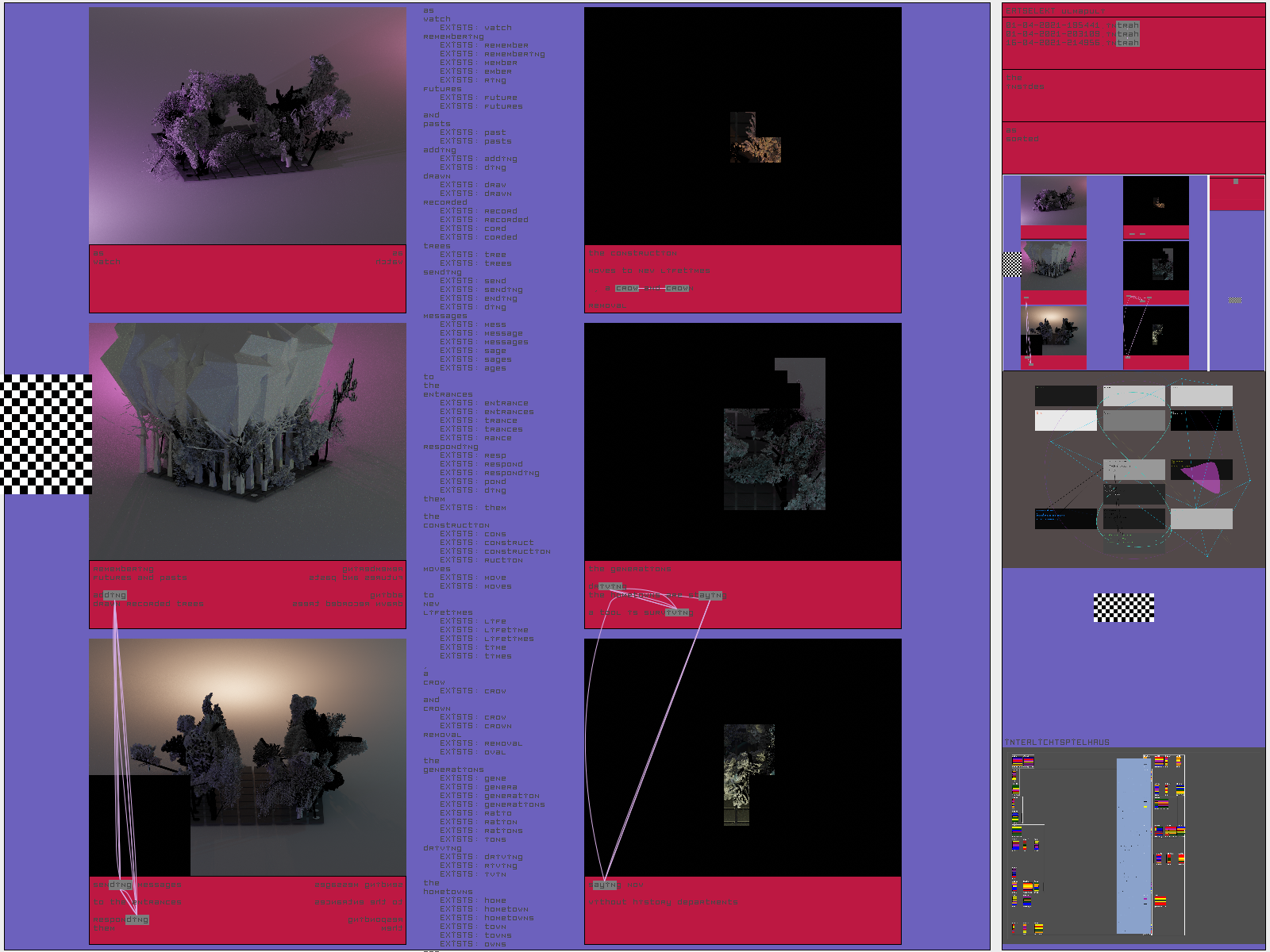Click highlighted 'dTNg' under crystal render
1270x952 pixels.
click(x=114, y=595)
